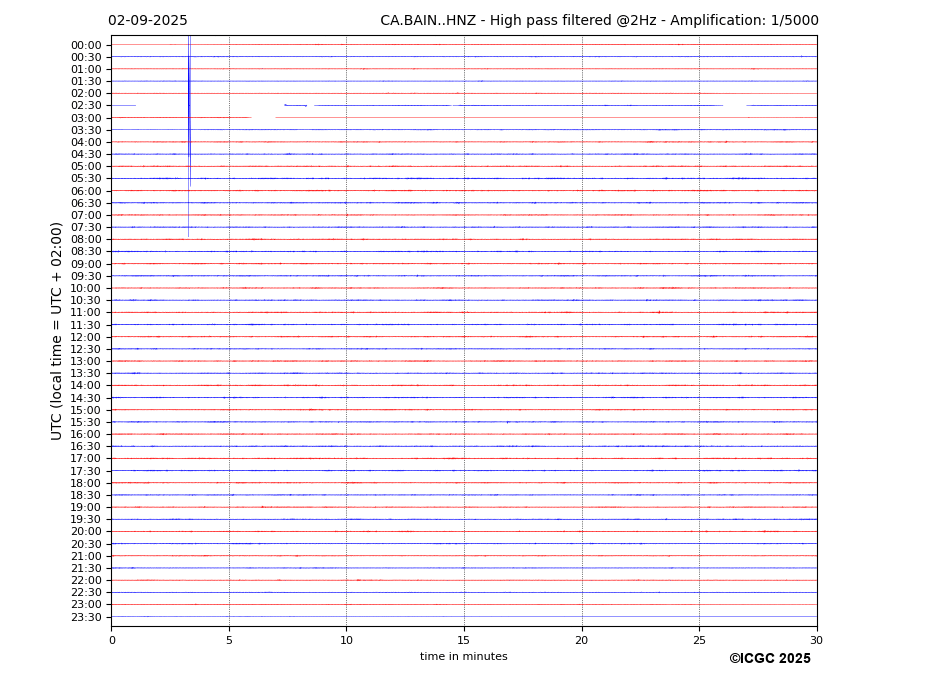Click the UTC local time y-axis label
Screen dimensions: 927x696
(57, 331)
